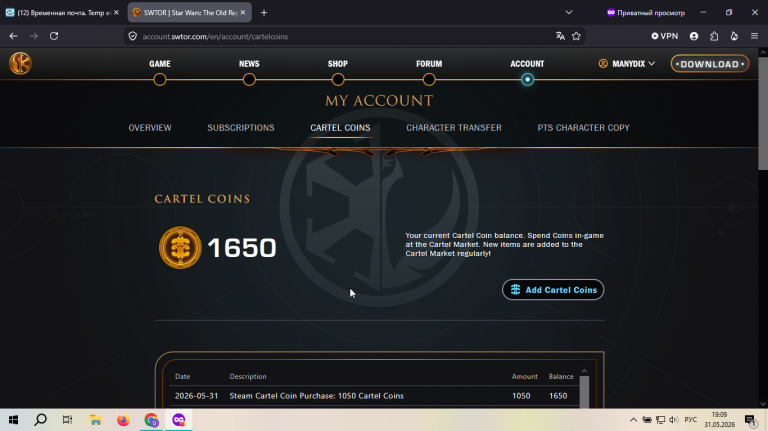Click the 1650 coin balance number

click(x=242, y=248)
